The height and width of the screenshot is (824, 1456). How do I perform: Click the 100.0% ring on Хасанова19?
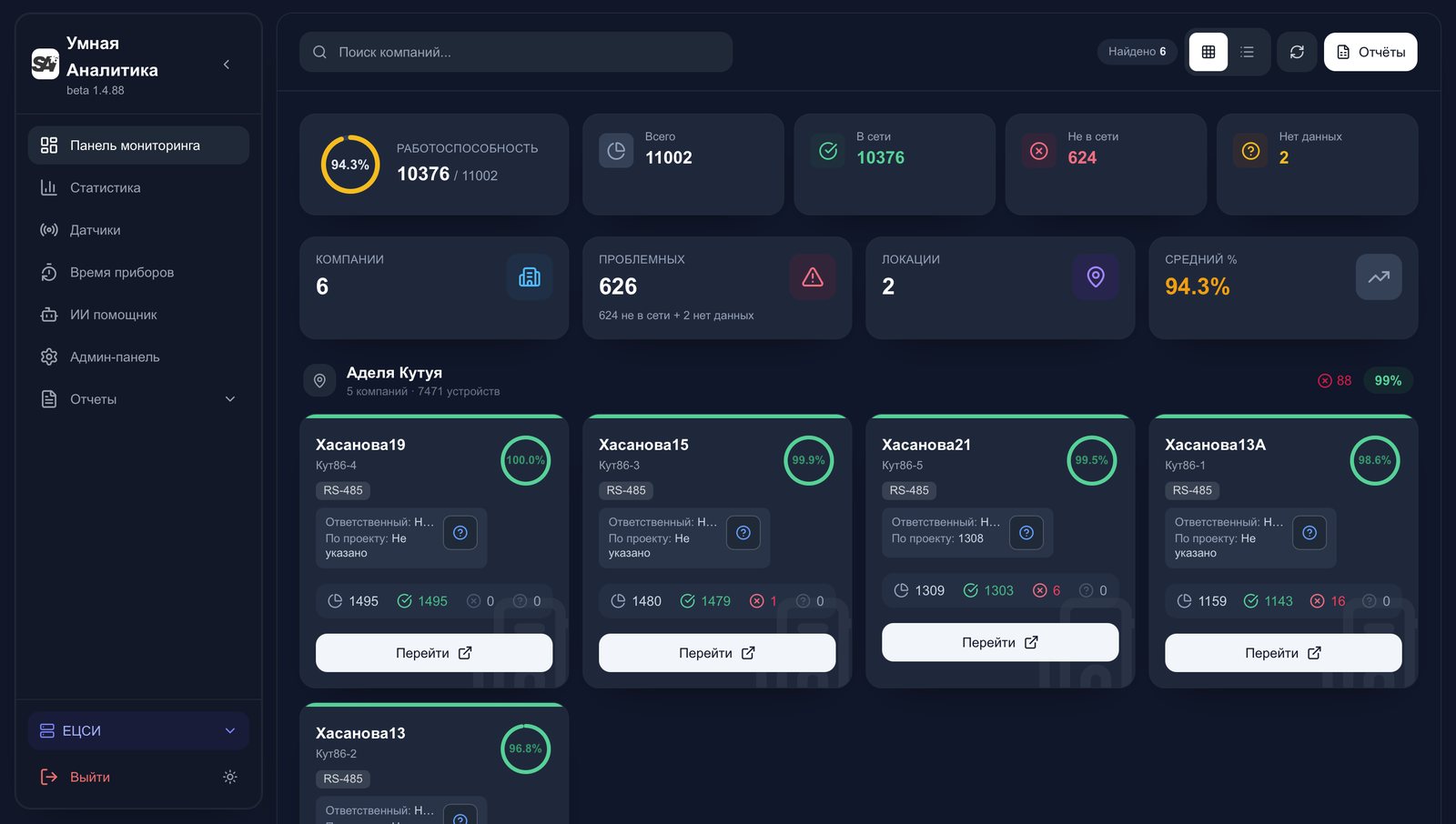click(x=526, y=460)
